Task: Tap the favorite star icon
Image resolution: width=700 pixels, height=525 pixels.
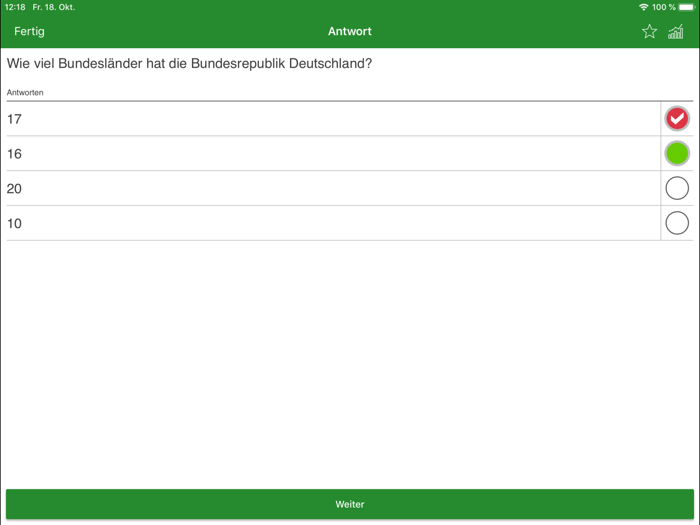Action: coord(649,31)
